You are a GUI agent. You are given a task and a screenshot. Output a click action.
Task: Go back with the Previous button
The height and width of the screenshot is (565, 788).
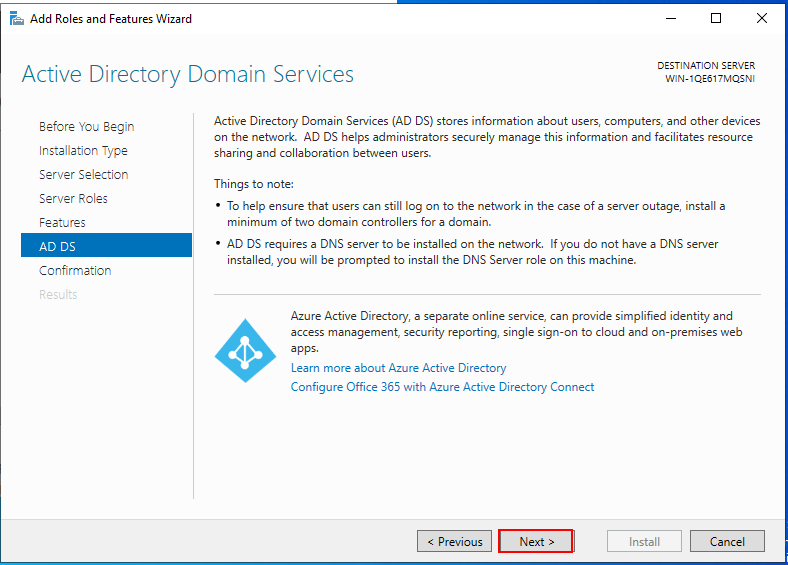454,541
